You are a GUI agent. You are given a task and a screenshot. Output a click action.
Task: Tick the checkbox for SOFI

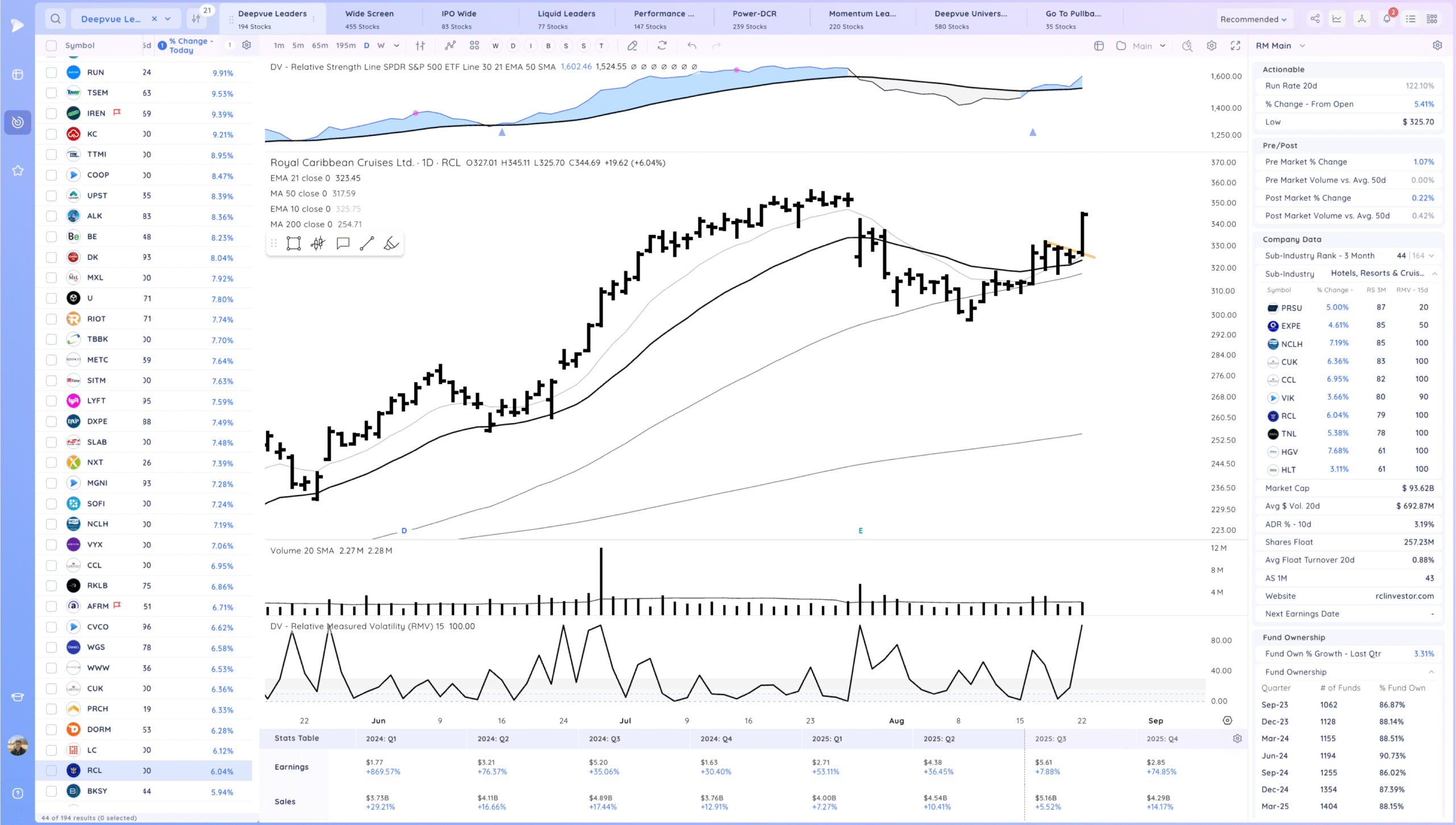pyautogui.click(x=51, y=504)
